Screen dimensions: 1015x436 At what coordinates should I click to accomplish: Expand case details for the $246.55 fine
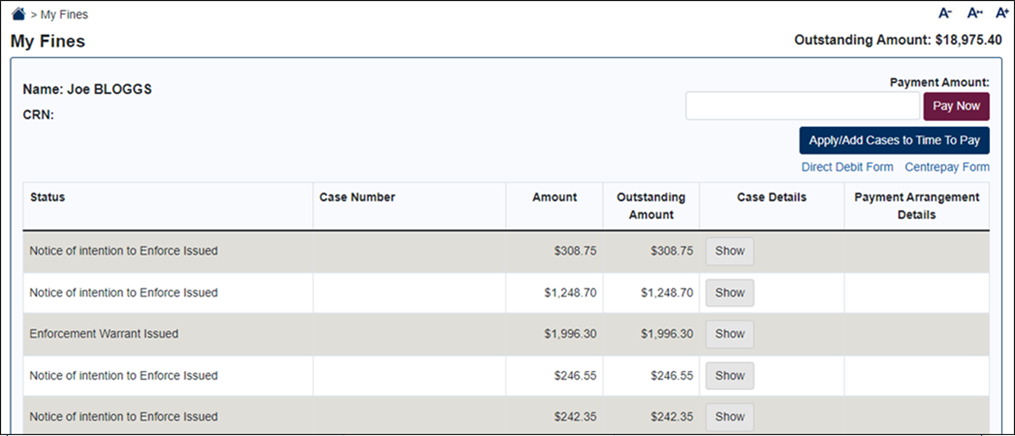tap(729, 376)
